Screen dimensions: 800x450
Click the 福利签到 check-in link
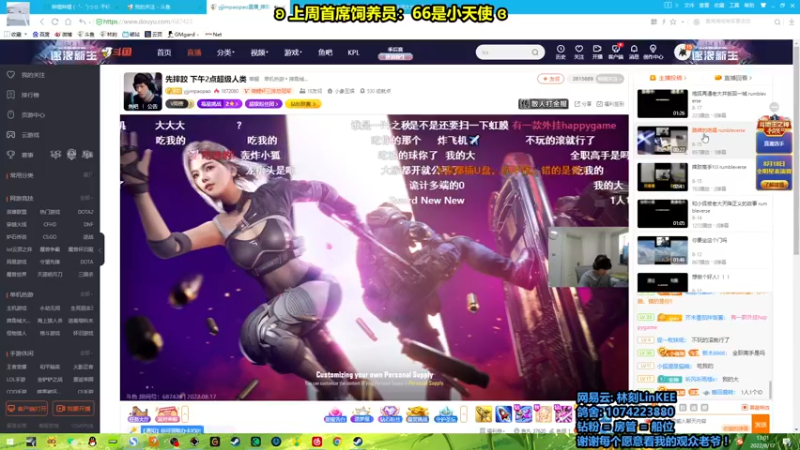[611, 104]
